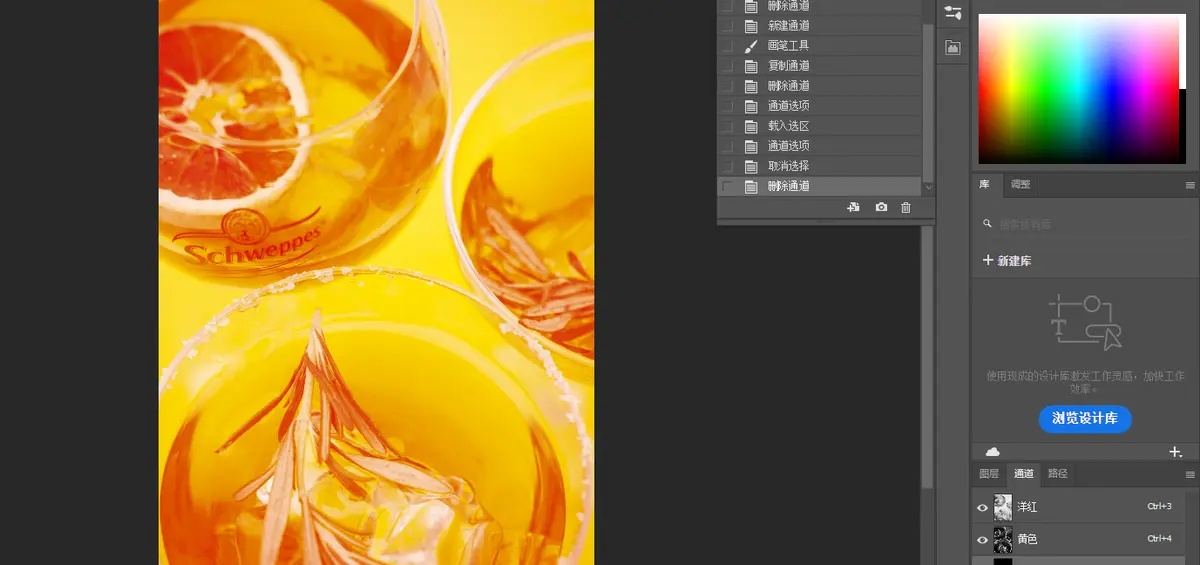The height and width of the screenshot is (565, 1200).
Task: Create new document from current history state
Action: 853,207
